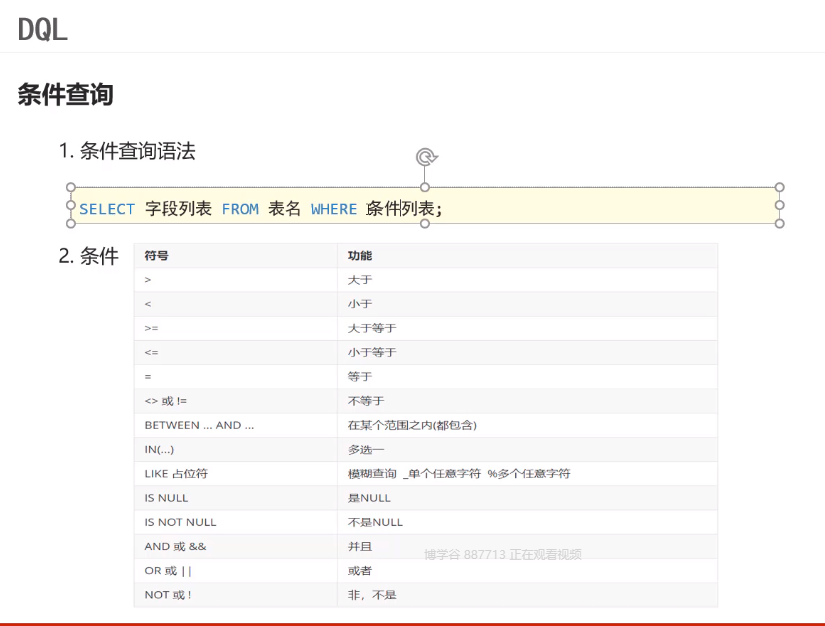Click the bottom-left resize handle of the SELECT text box

pos(71,224)
